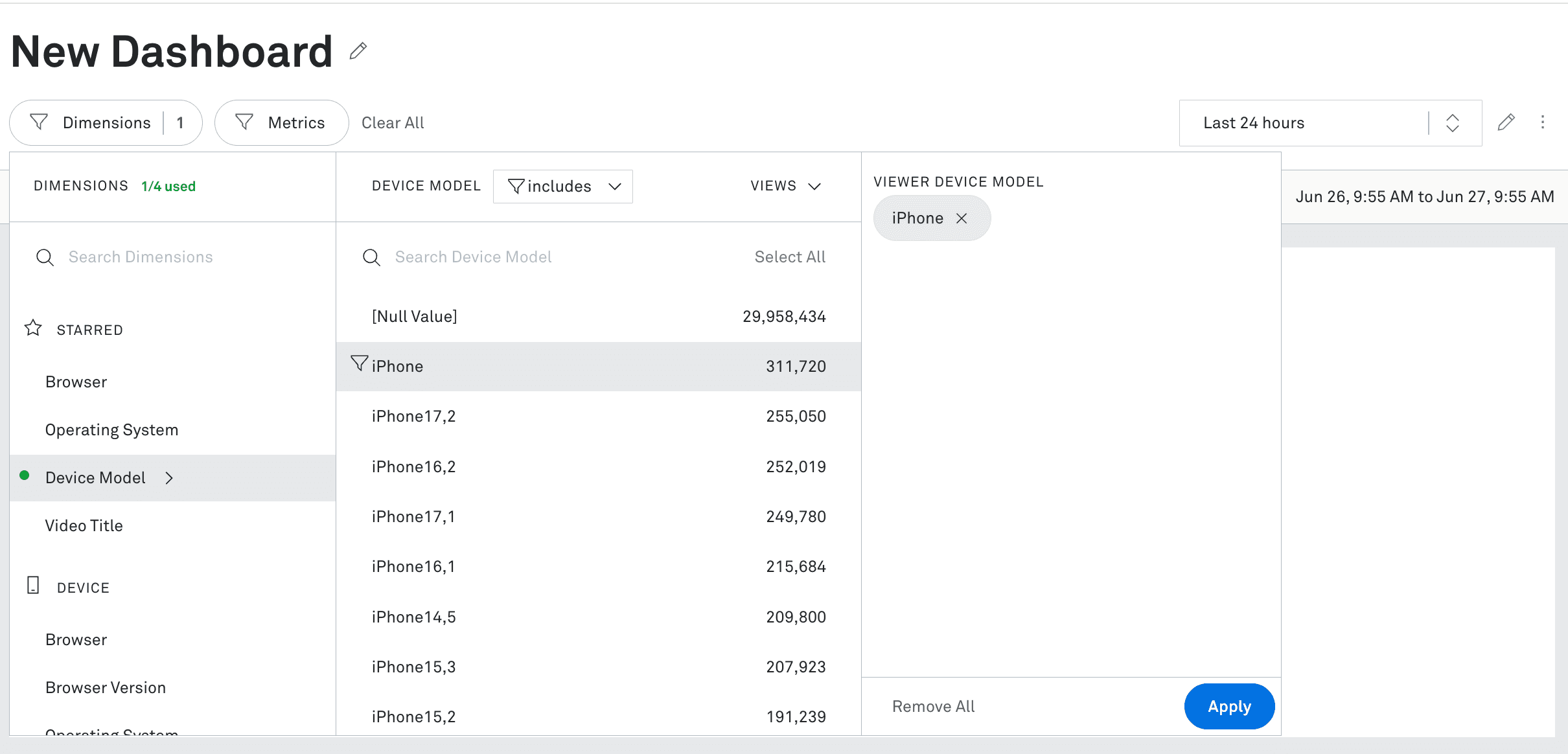Screen dimensions: 1568x754
Task: Click the Dimensions filter funnel icon
Action: coord(40,122)
